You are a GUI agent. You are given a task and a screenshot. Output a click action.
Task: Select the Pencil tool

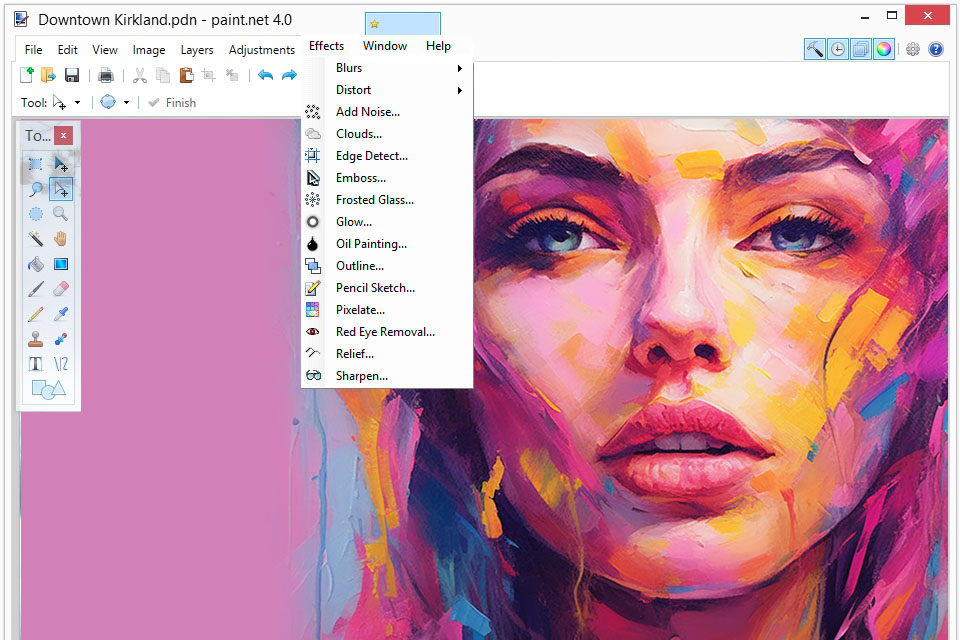(36, 314)
